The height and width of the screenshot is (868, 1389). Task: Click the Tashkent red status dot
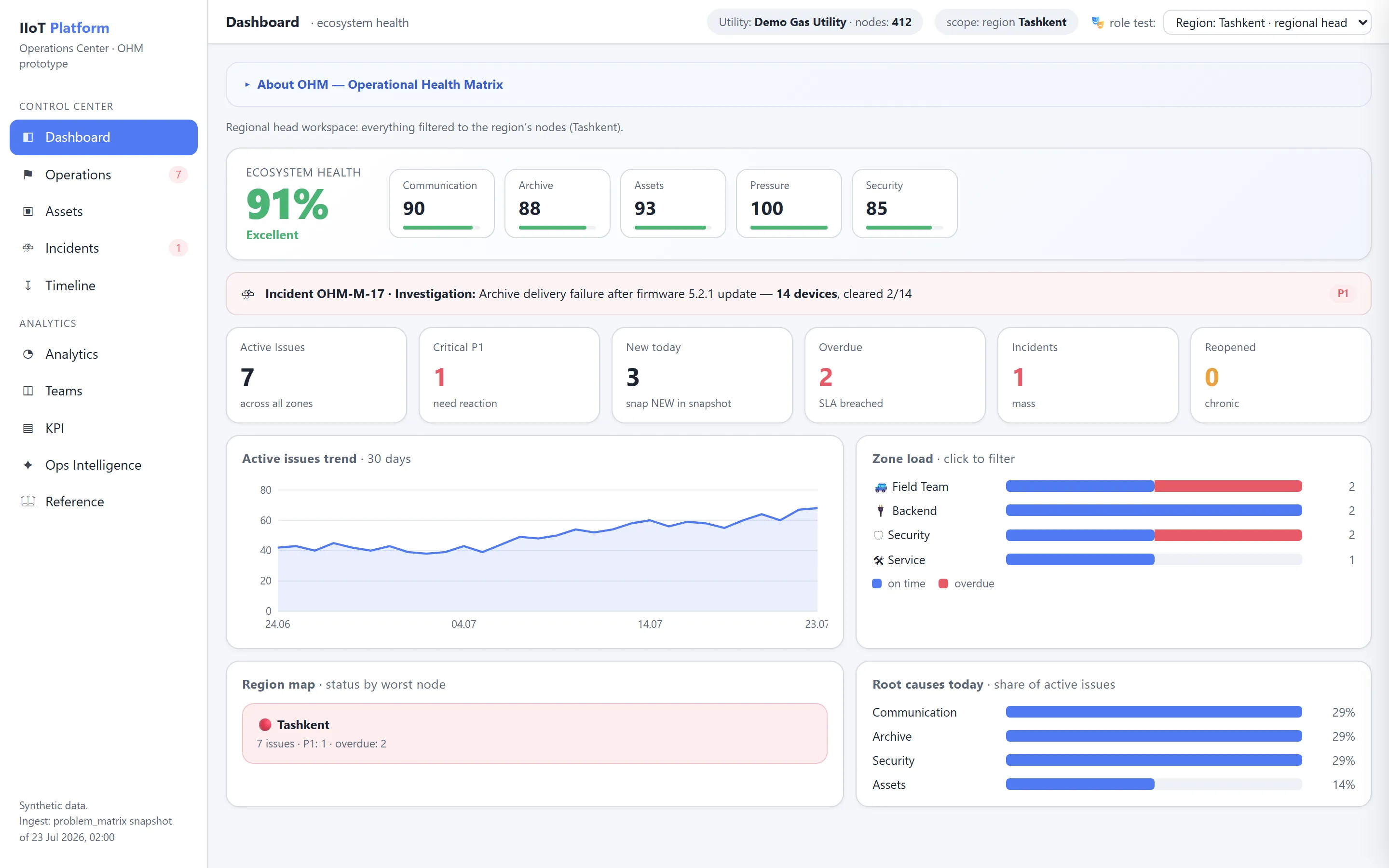click(265, 724)
